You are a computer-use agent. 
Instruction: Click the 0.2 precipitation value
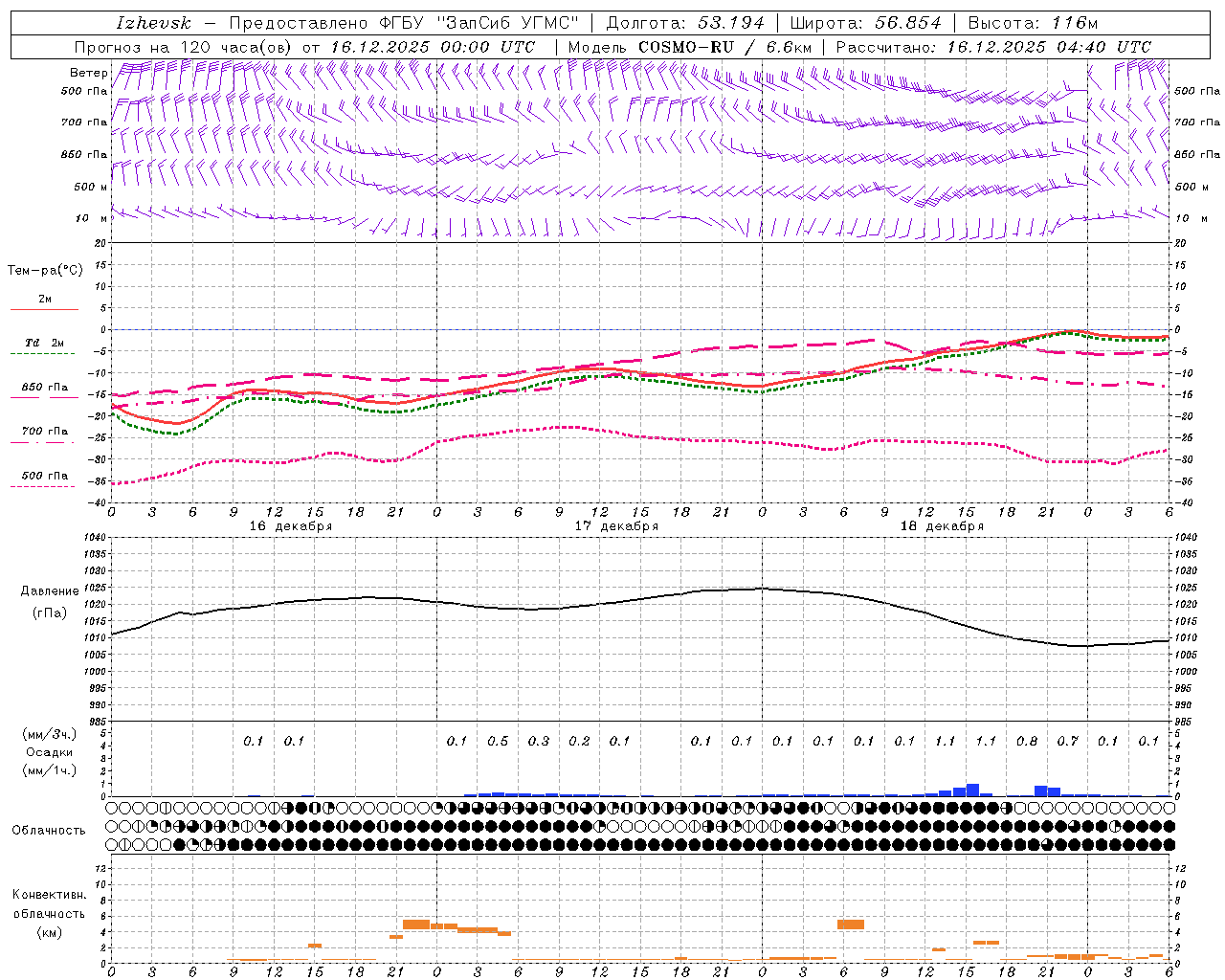tap(579, 742)
